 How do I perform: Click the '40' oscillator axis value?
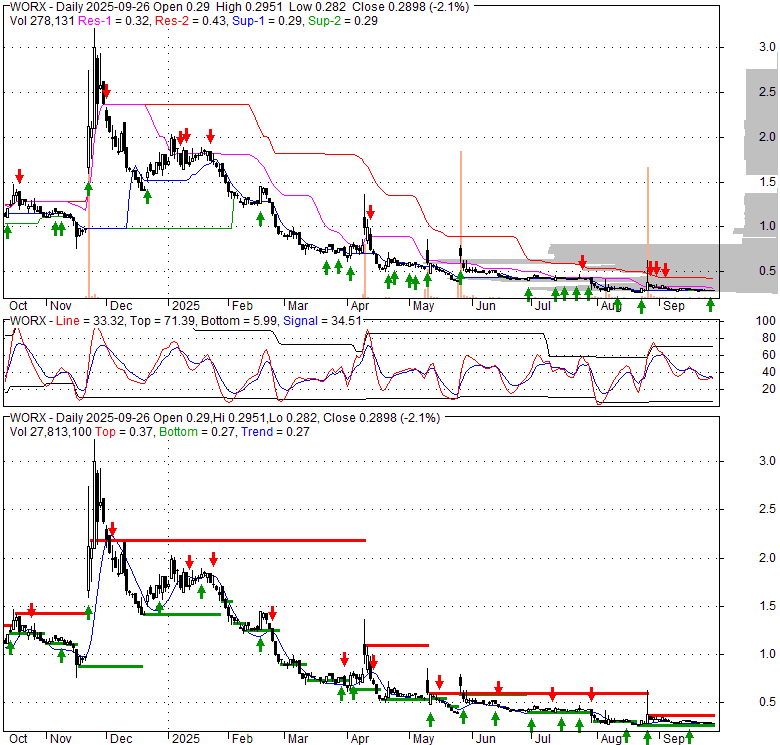pos(769,372)
